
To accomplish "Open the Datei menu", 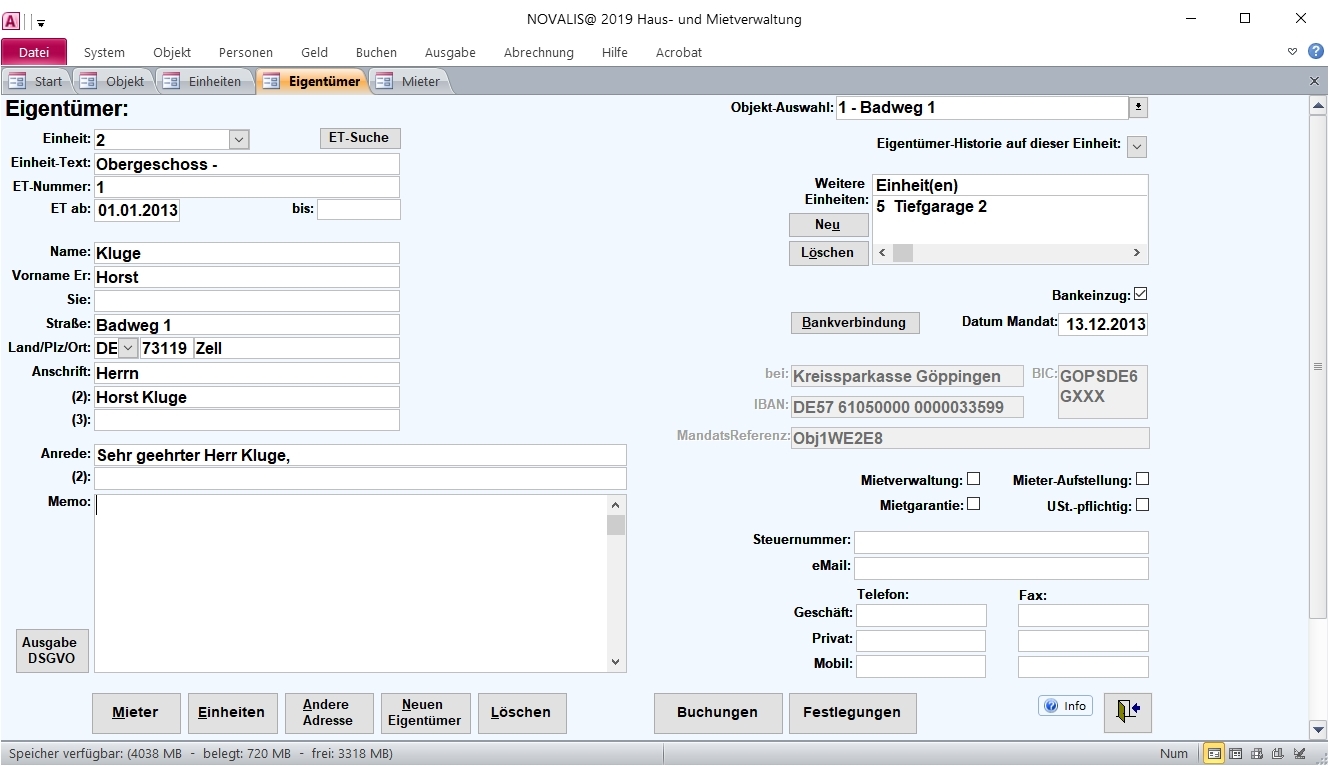I will point(34,52).
